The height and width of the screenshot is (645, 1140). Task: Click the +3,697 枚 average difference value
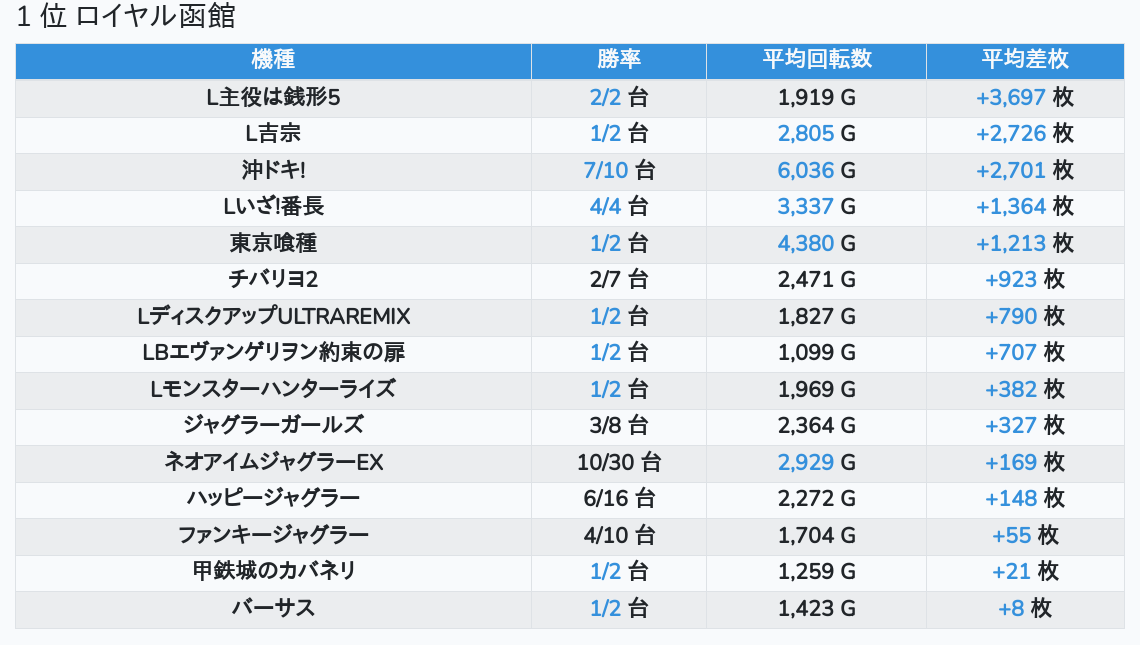[1024, 97]
